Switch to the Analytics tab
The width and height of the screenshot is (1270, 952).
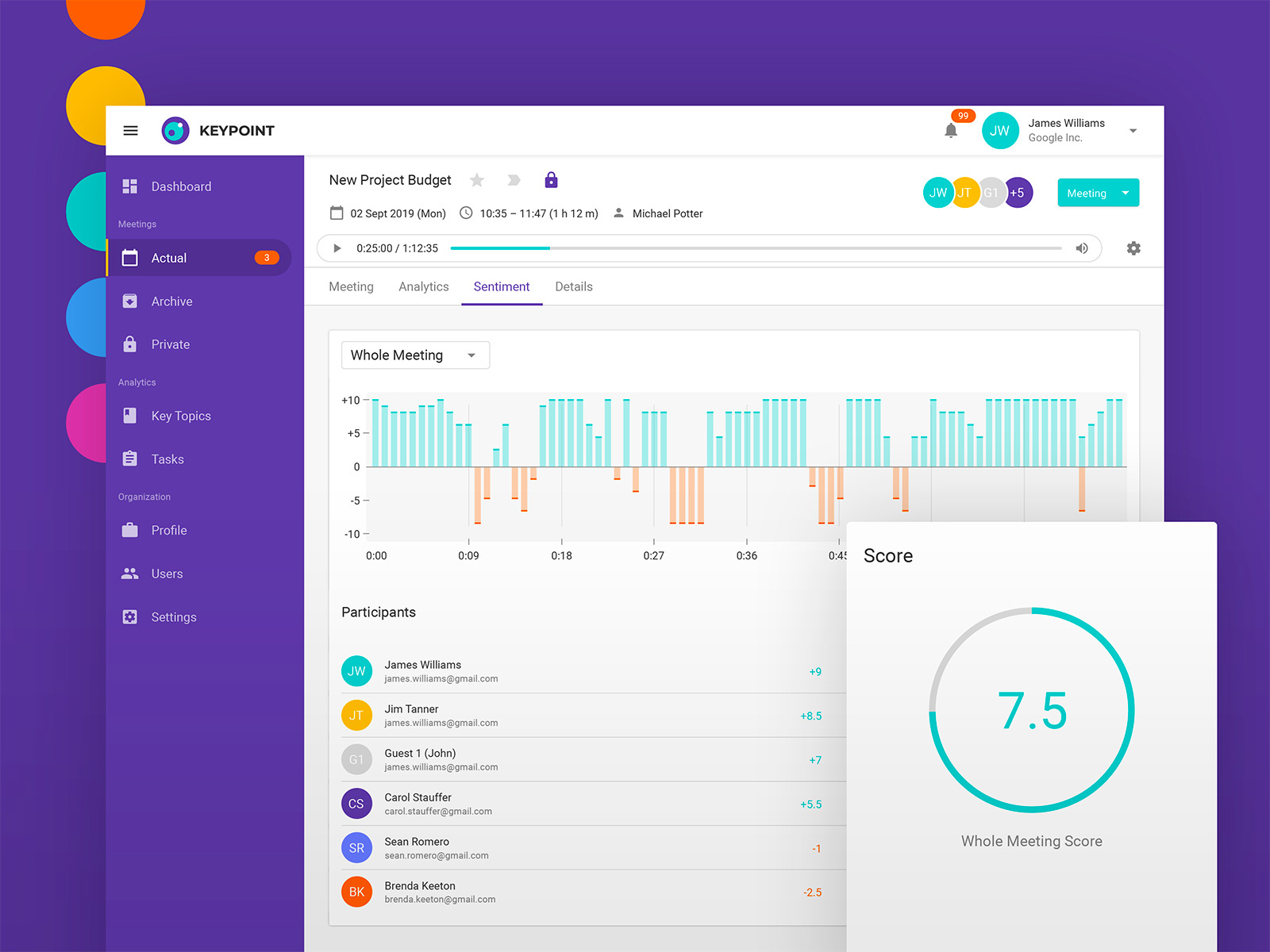(x=423, y=286)
